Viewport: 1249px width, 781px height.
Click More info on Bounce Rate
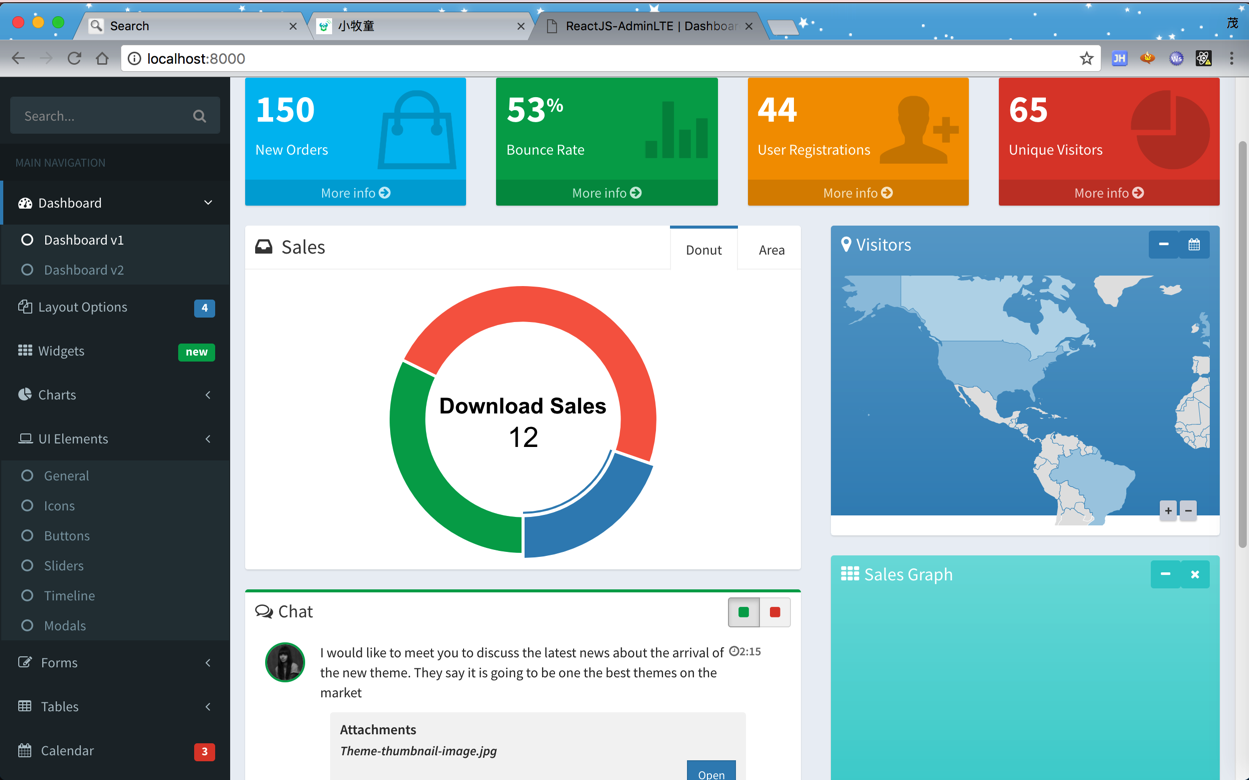[607, 193]
